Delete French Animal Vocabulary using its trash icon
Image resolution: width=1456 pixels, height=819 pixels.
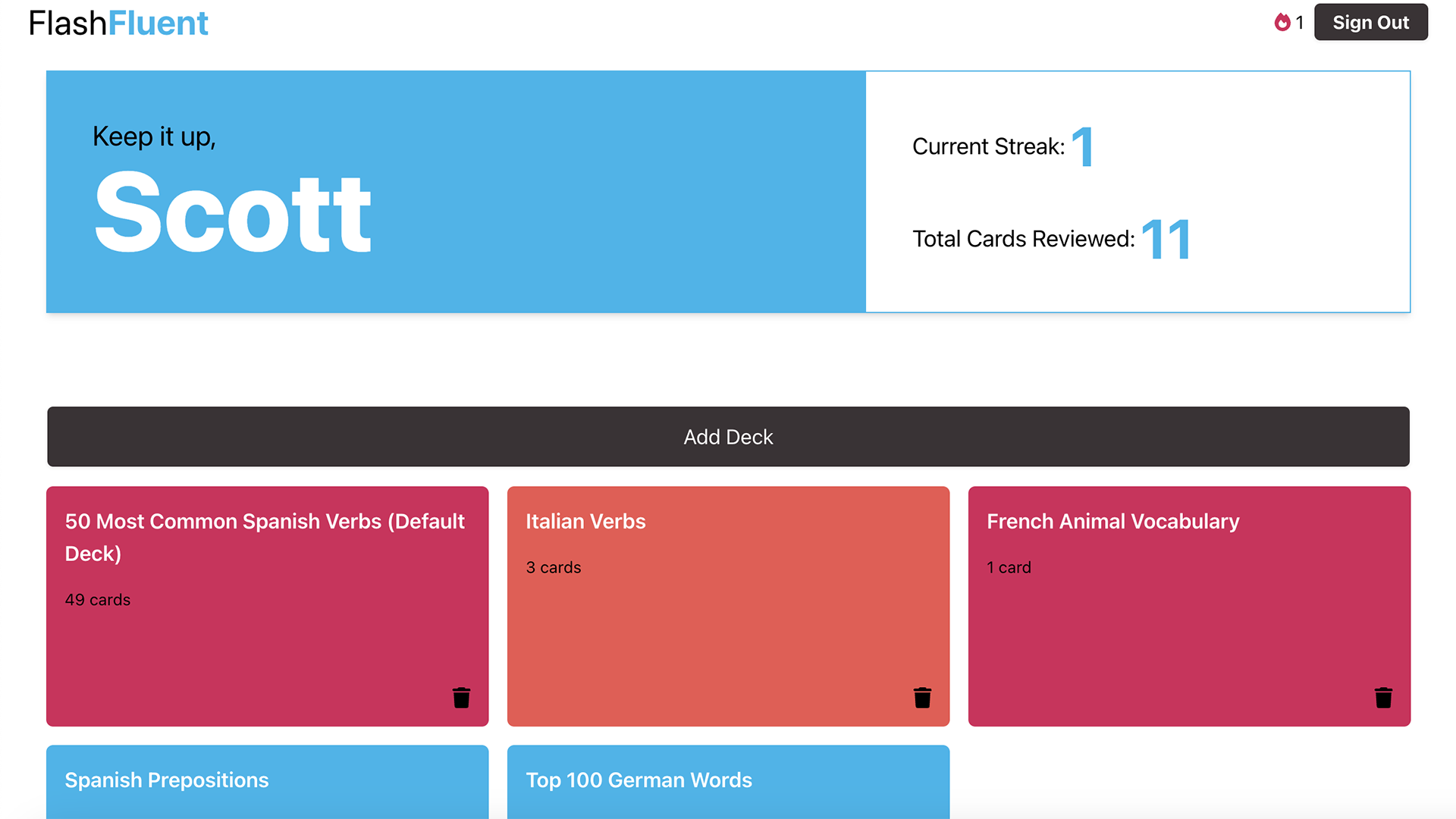(x=1384, y=697)
